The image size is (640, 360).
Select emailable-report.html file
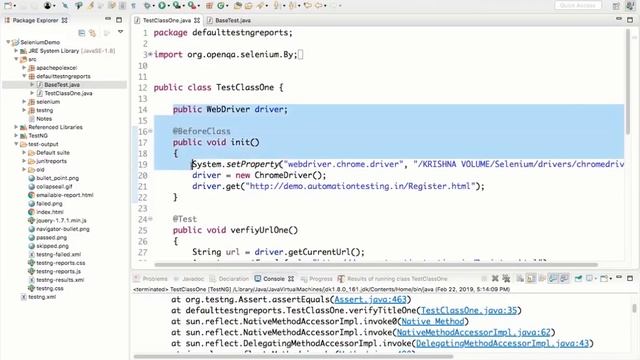click(64, 195)
